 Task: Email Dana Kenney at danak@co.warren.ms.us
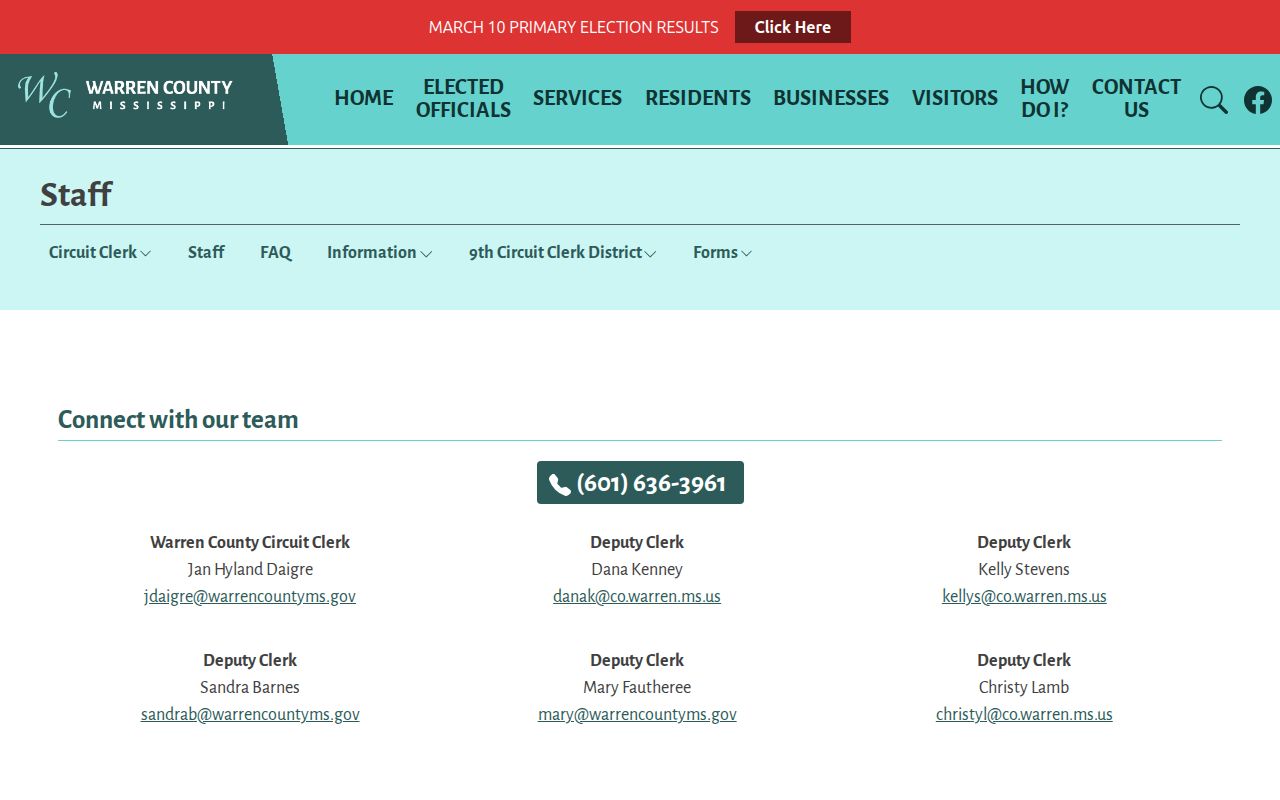pos(637,597)
